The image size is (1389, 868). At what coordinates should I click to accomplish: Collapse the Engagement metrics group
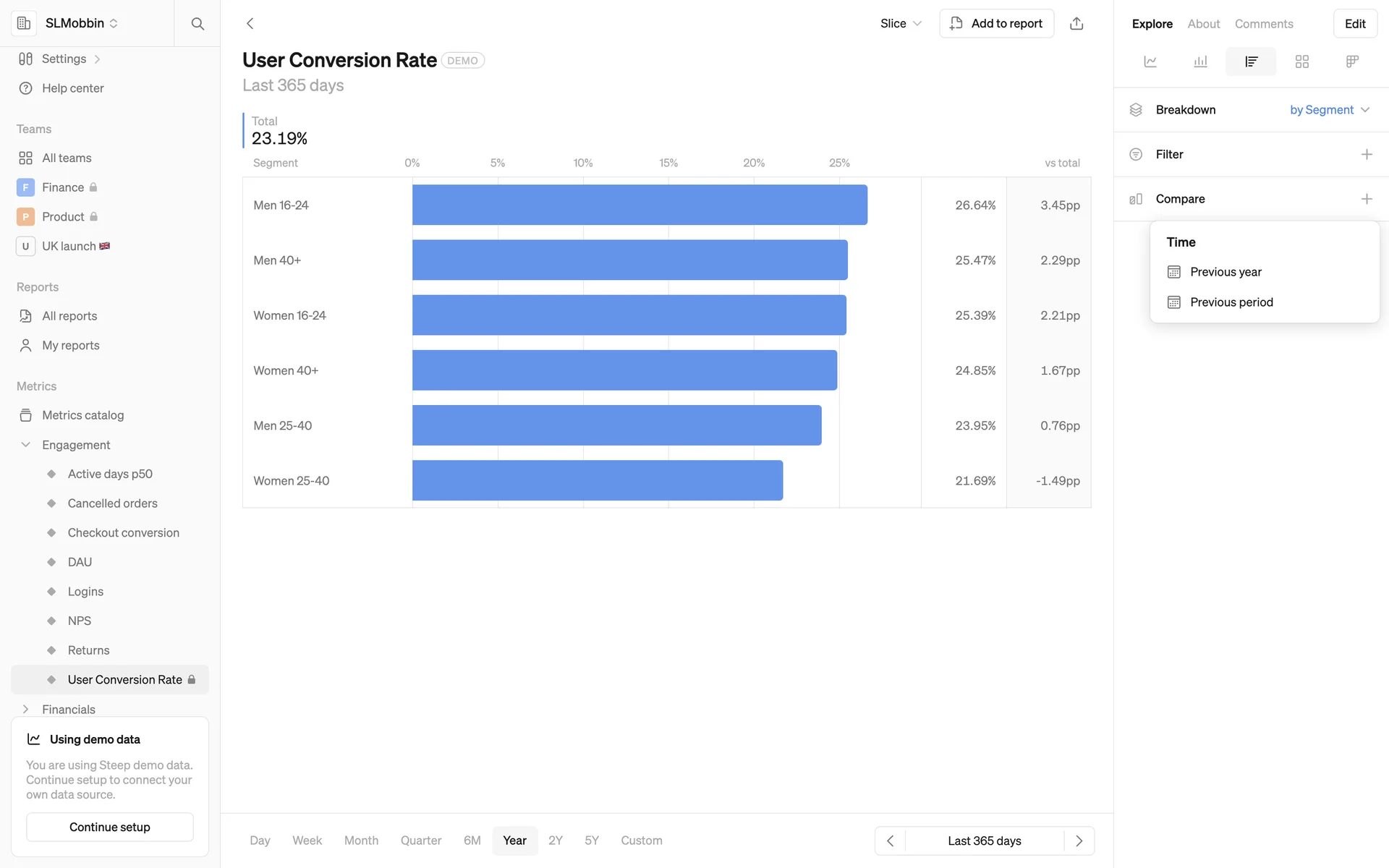coord(26,445)
